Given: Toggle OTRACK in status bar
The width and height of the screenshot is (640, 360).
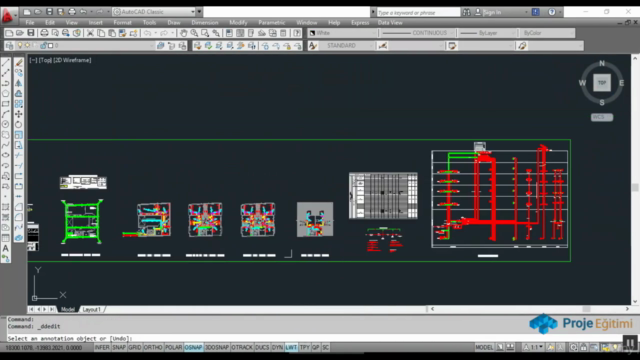Looking at the screenshot, I should pyautogui.click(x=242, y=347).
